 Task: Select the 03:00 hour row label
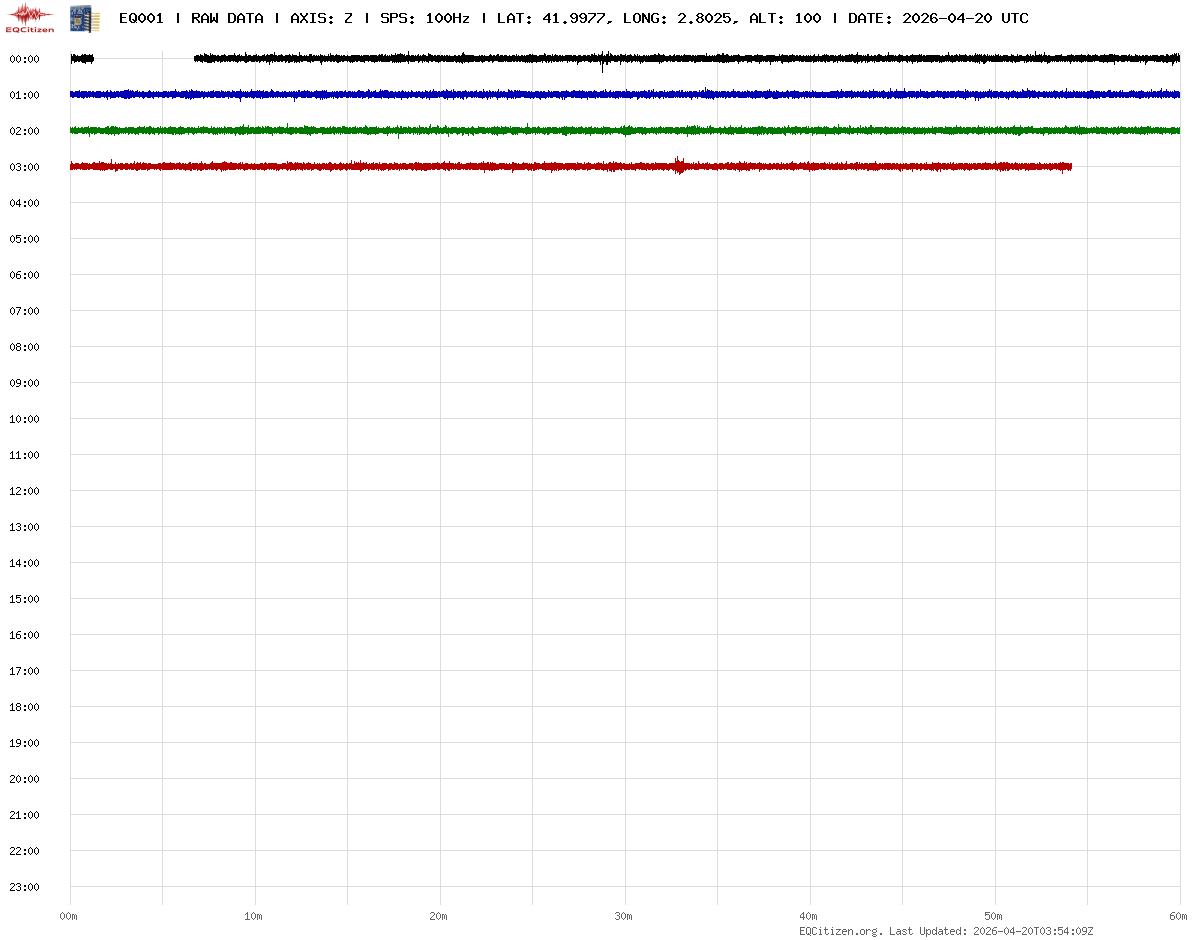[x=24, y=167]
